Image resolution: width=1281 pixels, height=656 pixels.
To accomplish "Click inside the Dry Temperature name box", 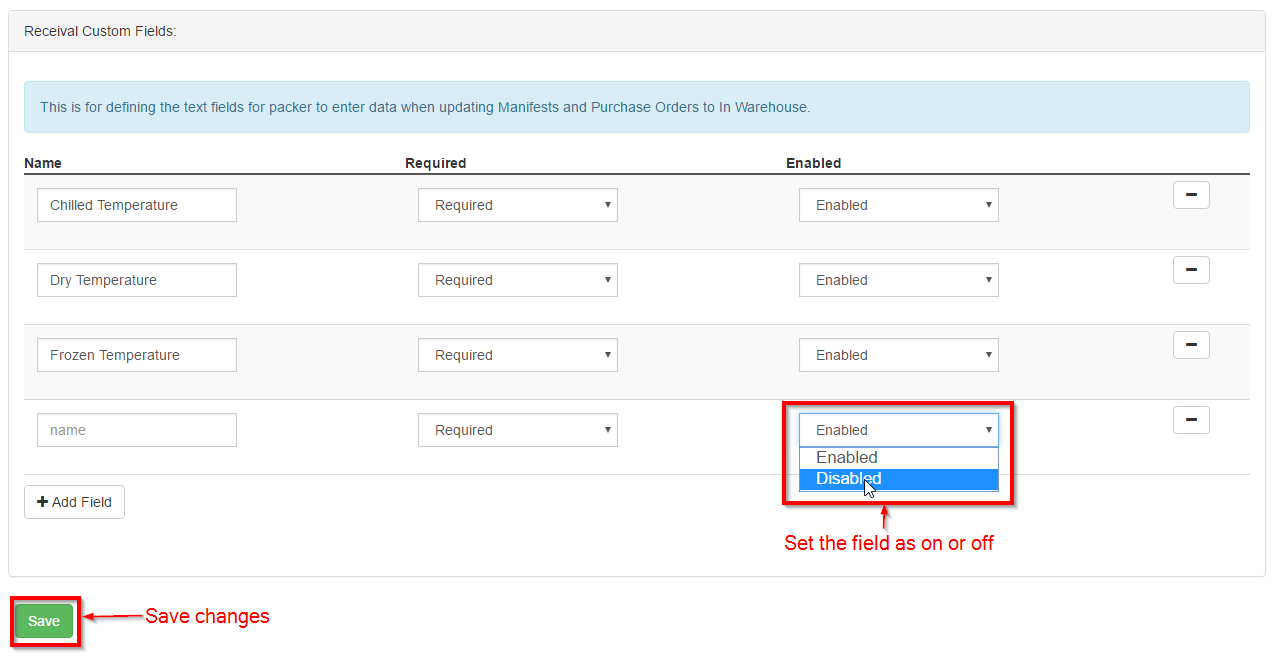I will tap(136, 279).
